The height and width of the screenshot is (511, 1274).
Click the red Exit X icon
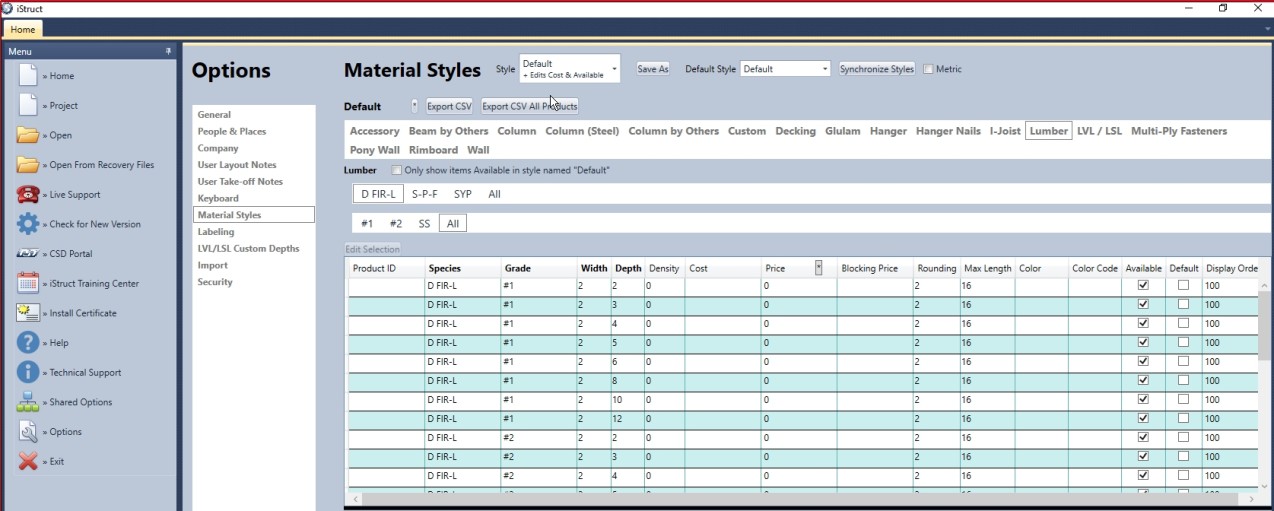click(28, 461)
